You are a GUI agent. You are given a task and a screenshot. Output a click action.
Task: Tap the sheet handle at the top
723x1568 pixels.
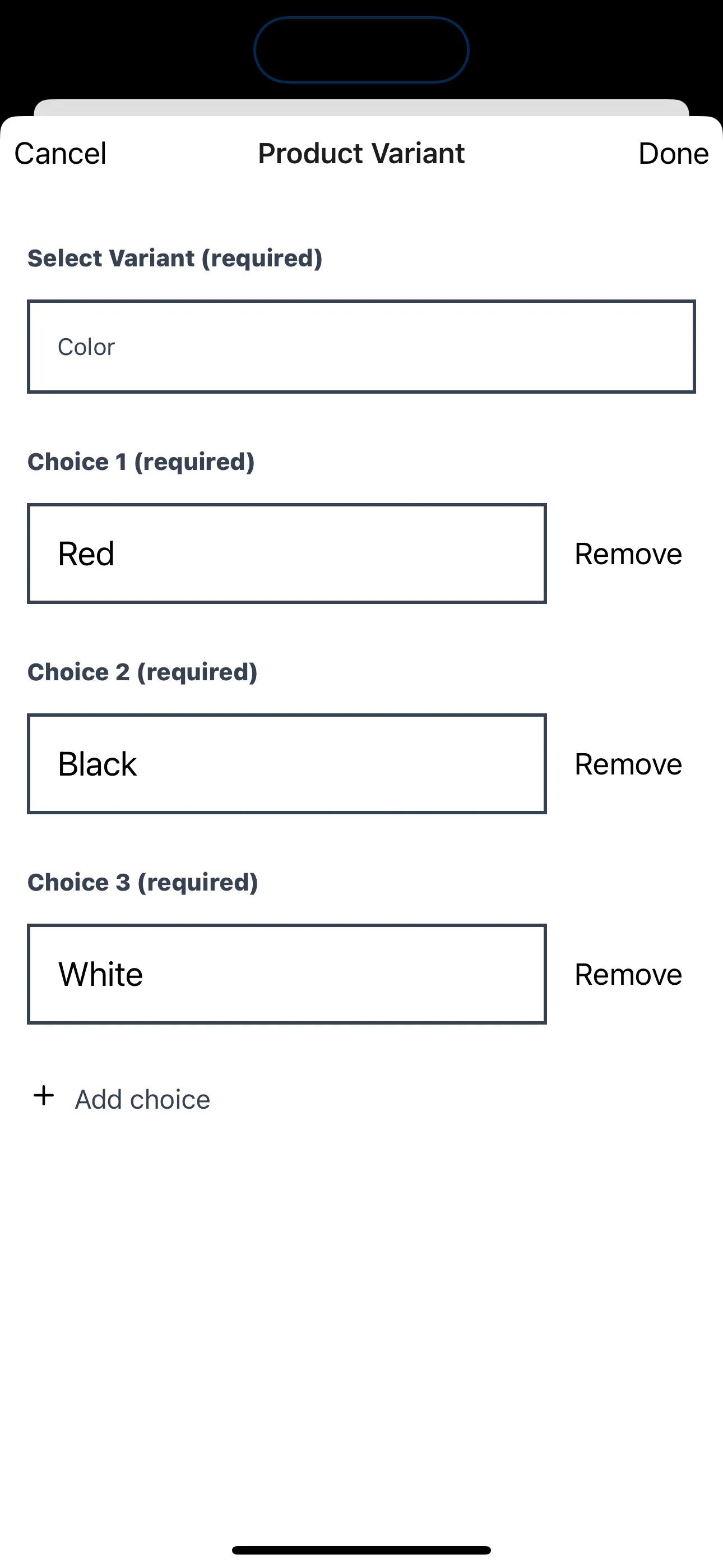tap(361, 108)
